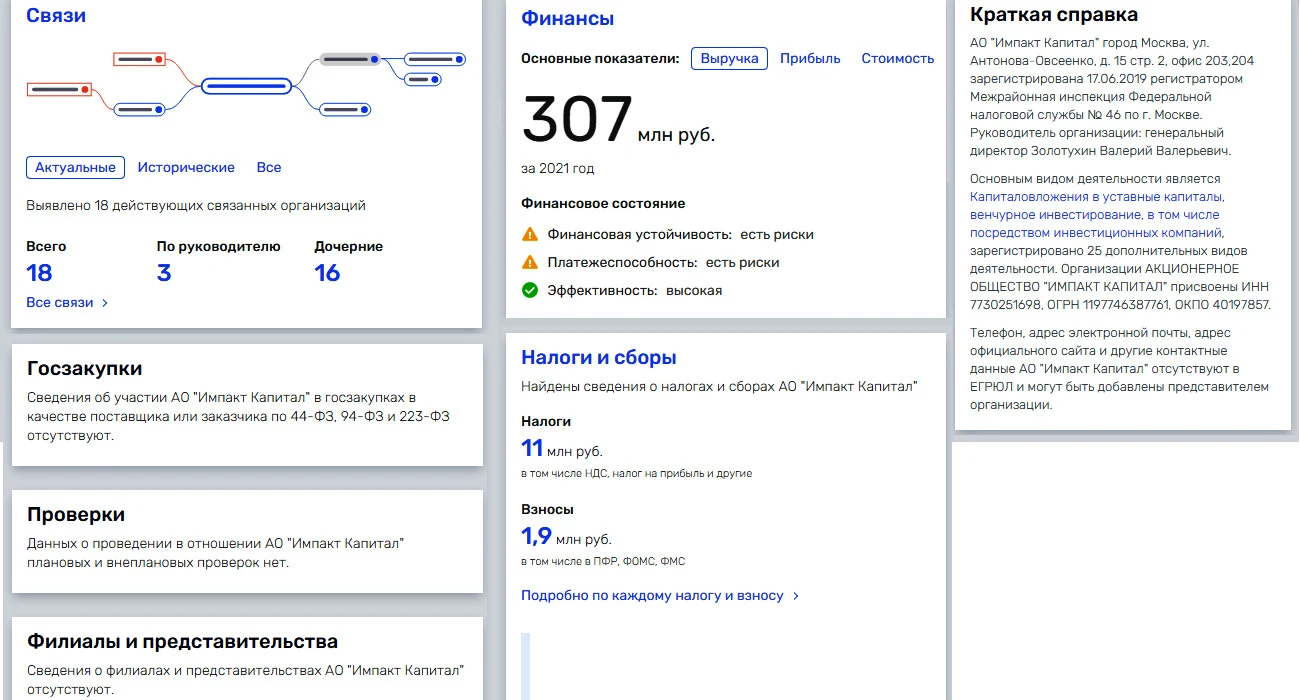Click the Краткая справка heading
This screenshot has width=1300, height=700.
coord(1054,15)
